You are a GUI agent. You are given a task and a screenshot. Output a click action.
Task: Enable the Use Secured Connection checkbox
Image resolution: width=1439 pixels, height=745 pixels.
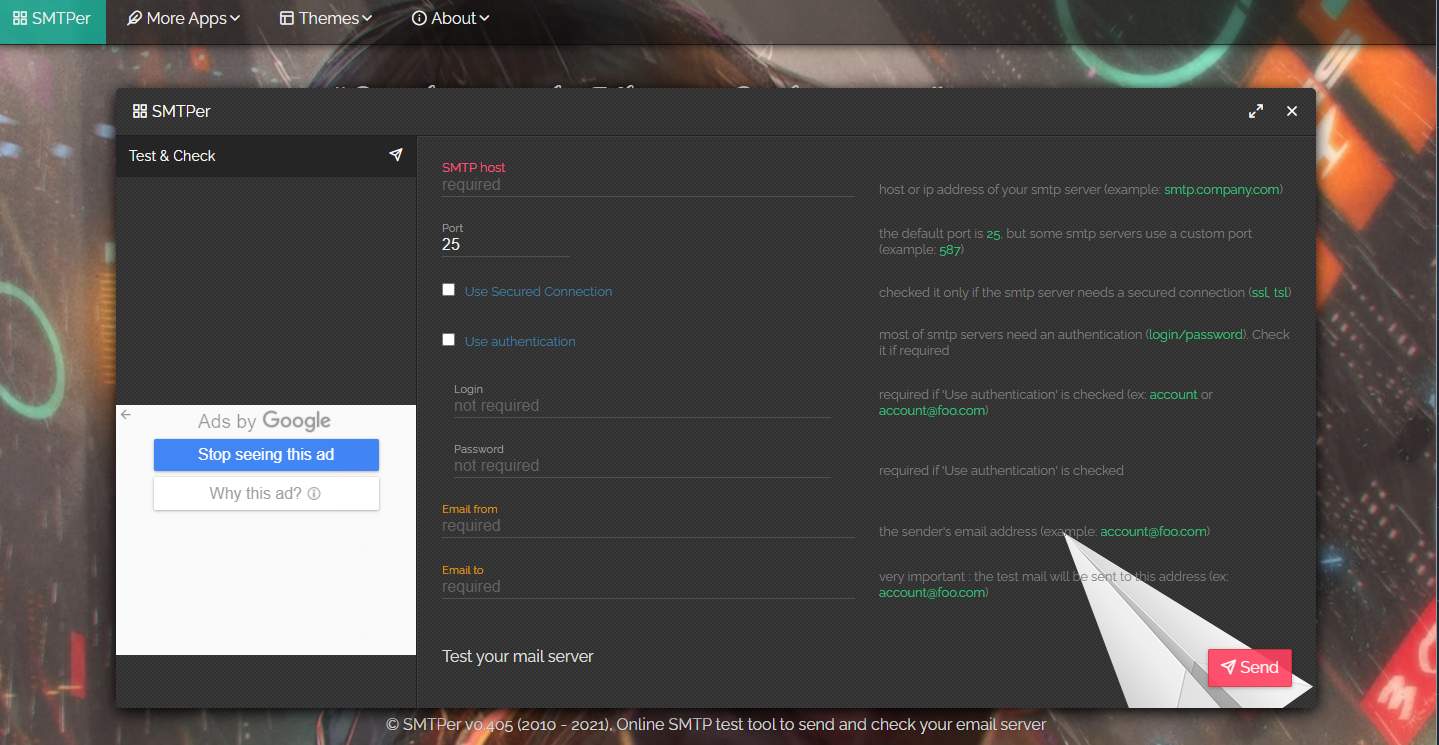point(449,290)
